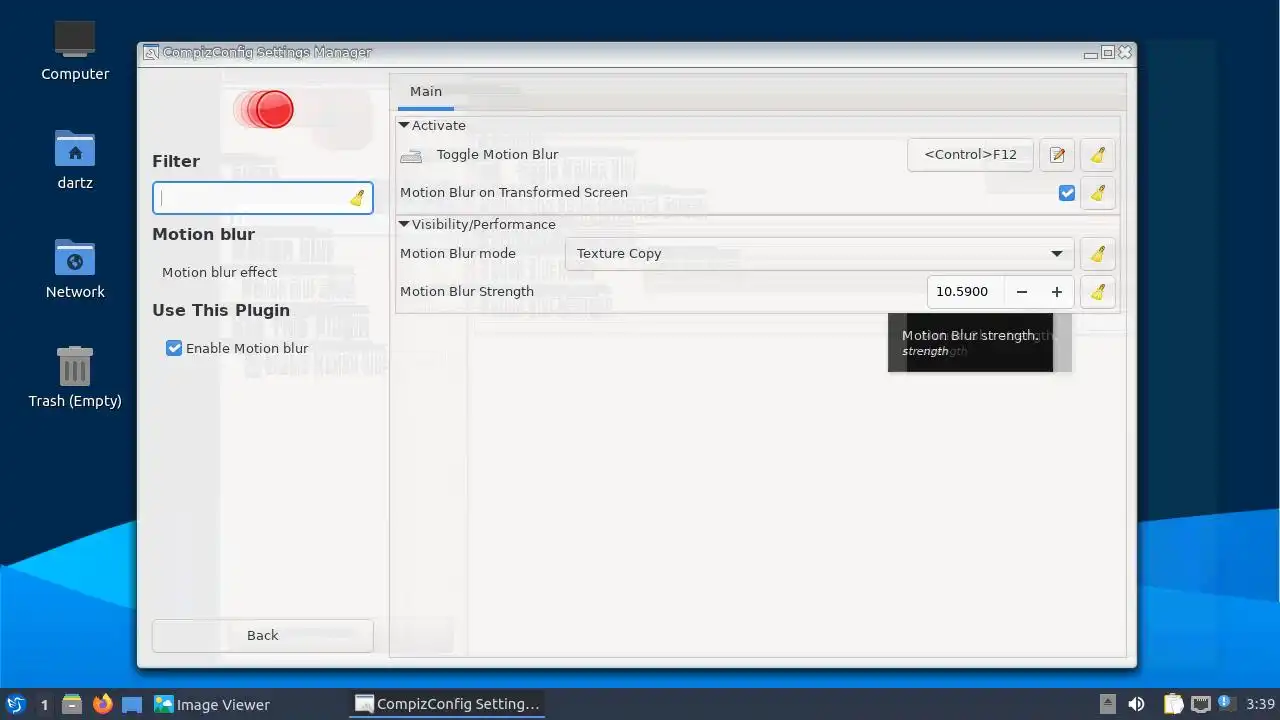The image size is (1280, 720).
Task: Open the Network desktop icon
Action: [75, 269]
